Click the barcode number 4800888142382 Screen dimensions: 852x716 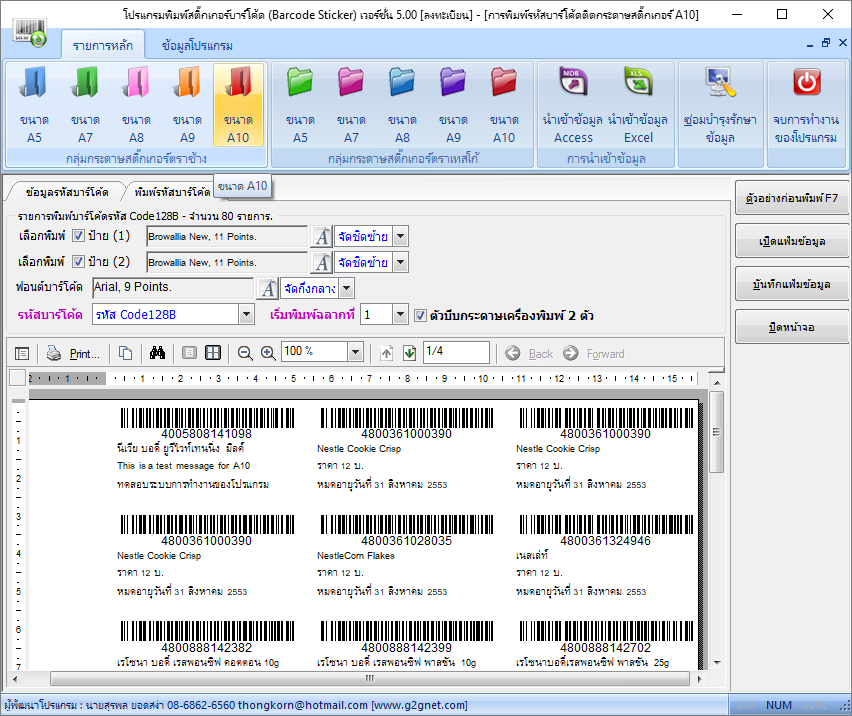point(206,648)
